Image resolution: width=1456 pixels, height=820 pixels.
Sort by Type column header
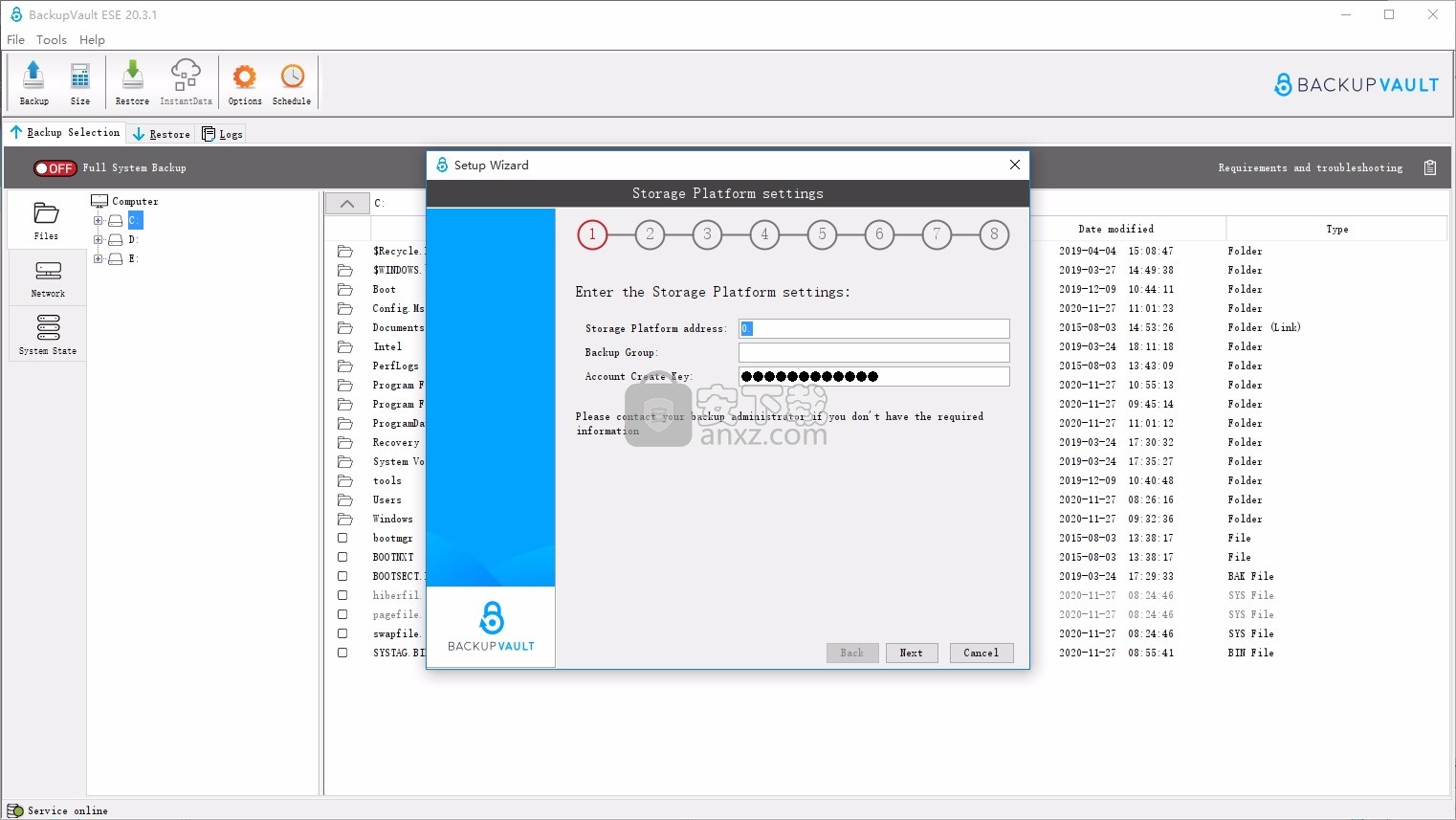[x=1336, y=229]
